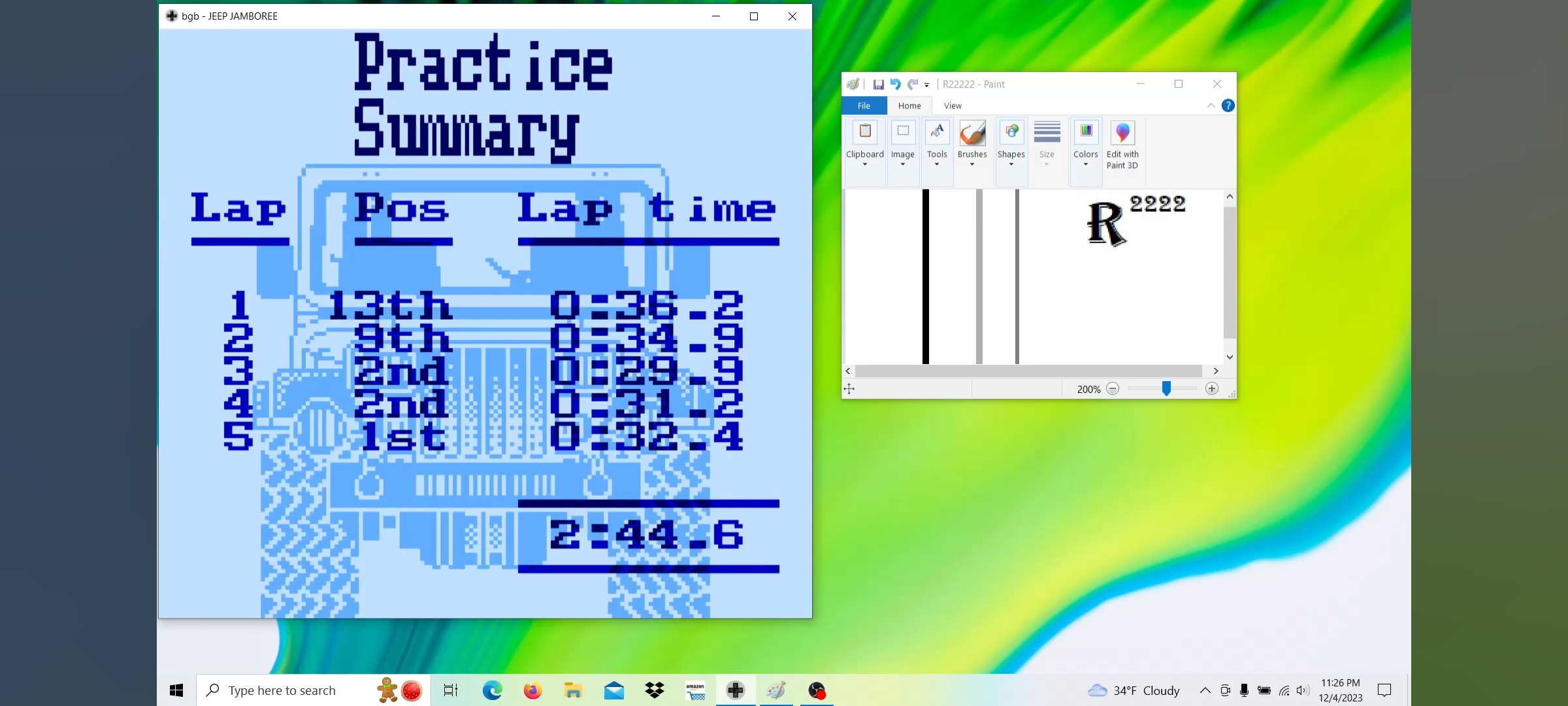The width and height of the screenshot is (1568, 706).
Task: Click the 200% zoom level text
Action: [x=1088, y=390]
